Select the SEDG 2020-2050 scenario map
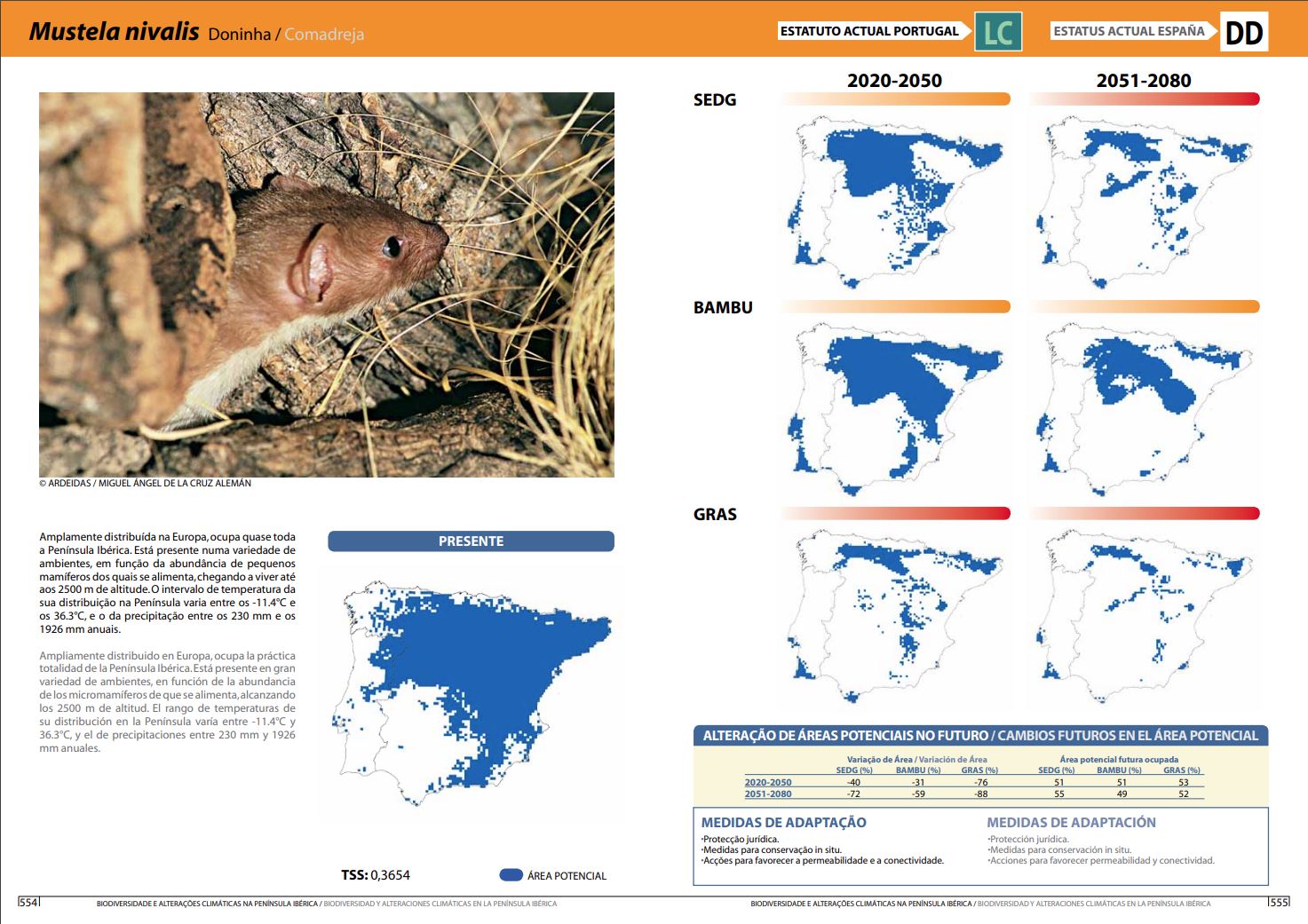 pyautogui.click(x=895, y=201)
